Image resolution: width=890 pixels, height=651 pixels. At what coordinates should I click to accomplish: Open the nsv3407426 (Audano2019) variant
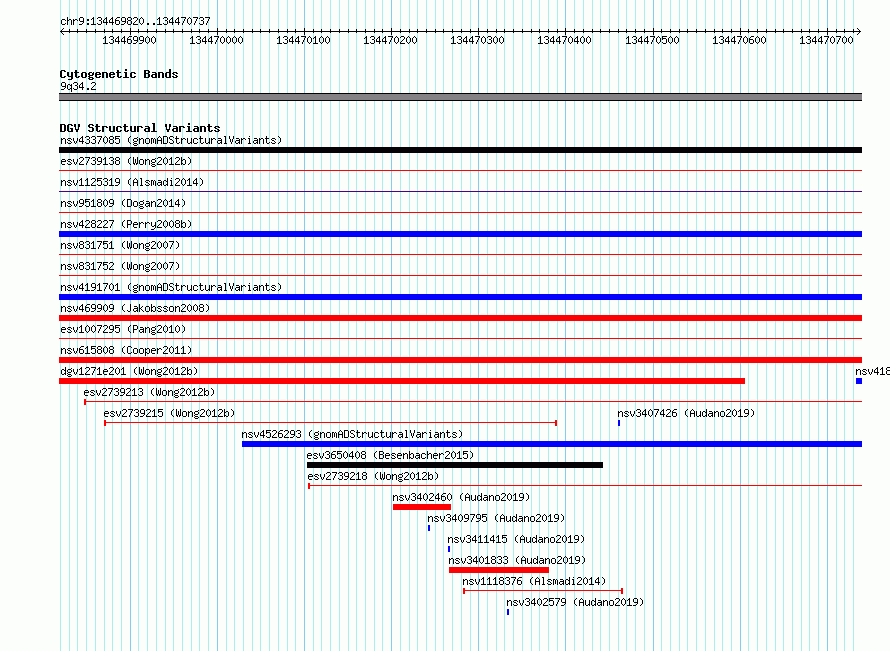pos(686,413)
